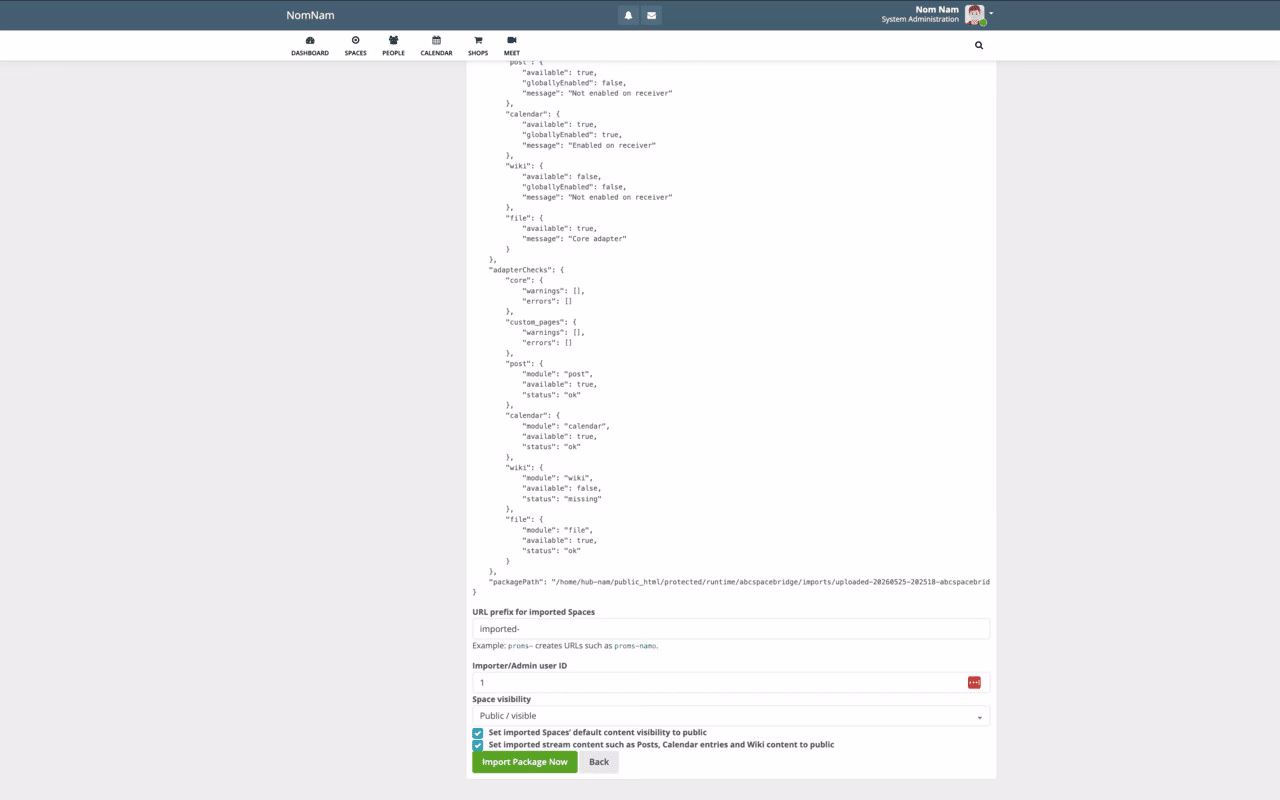The image size is (1280, 800).
Task: Click the Back button
Action: pos(599,762)
